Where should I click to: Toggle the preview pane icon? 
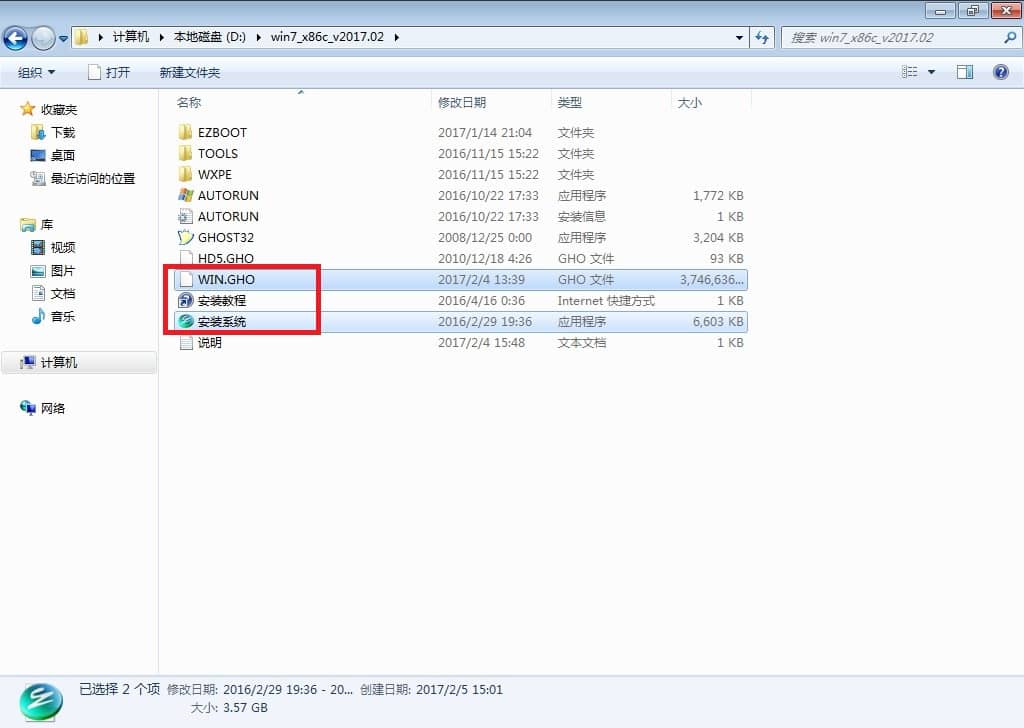tap(965, 72)
